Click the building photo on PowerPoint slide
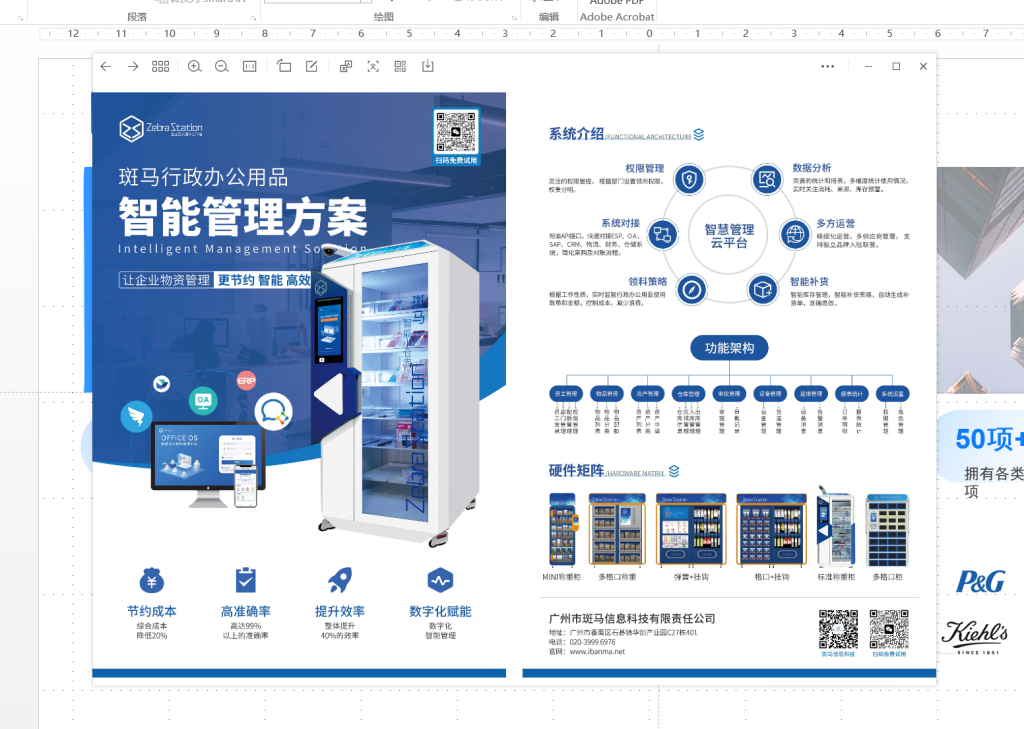The width and height of the screenshot is (1024, 729). coord(980,280)
